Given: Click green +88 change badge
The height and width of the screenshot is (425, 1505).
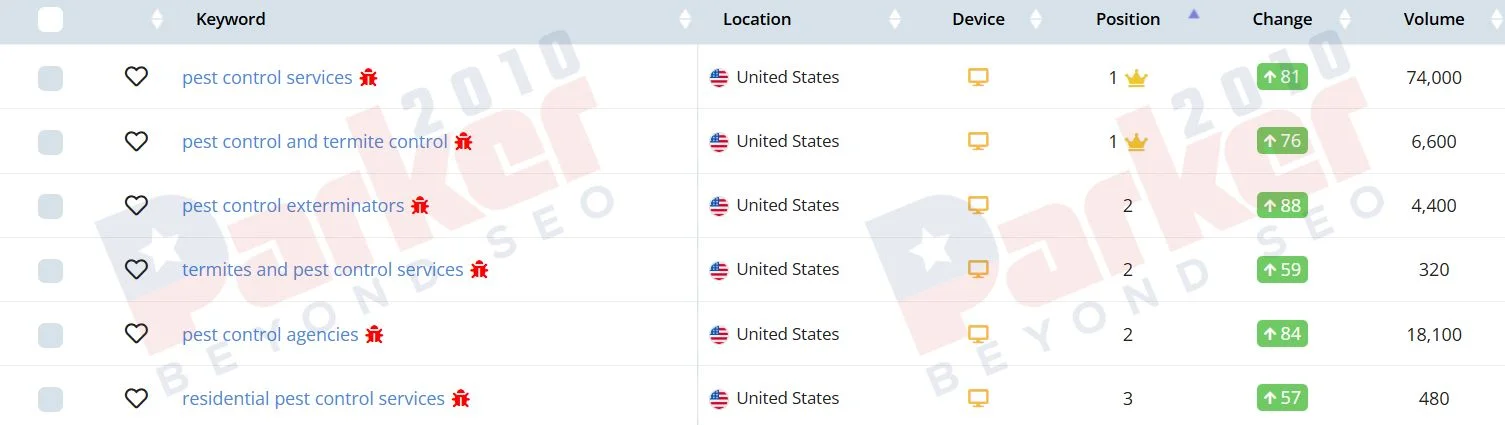Looking at the screenshot, I should point(1282,205).
